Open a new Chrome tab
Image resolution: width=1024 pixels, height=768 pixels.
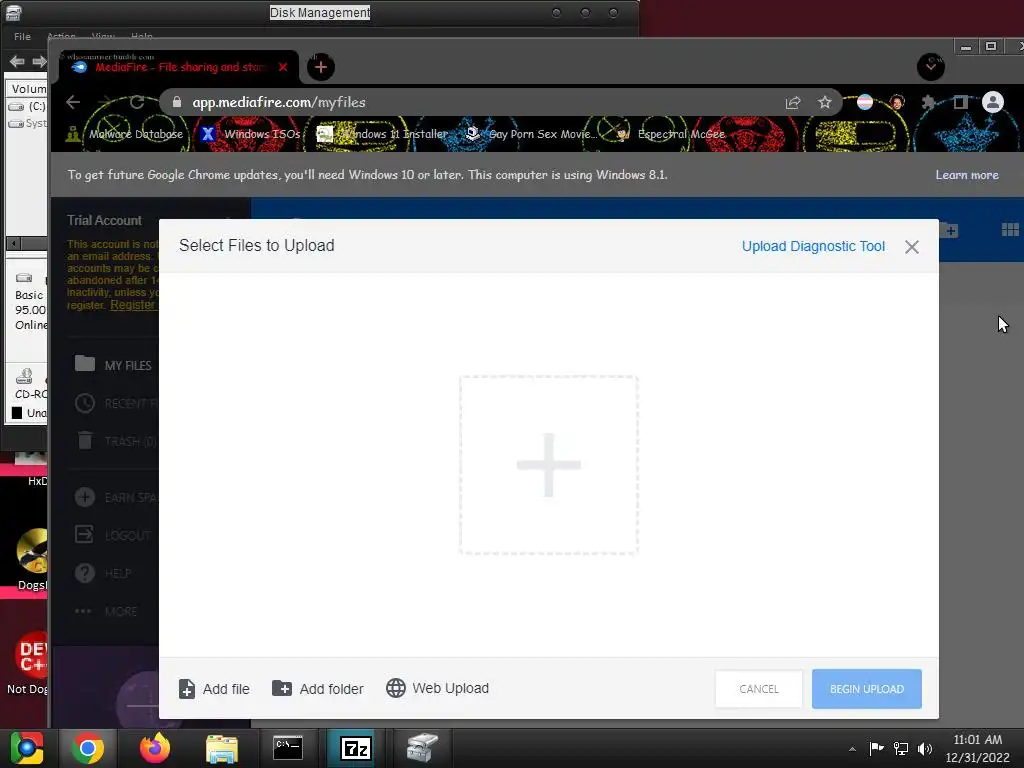[x=321, y=67]
